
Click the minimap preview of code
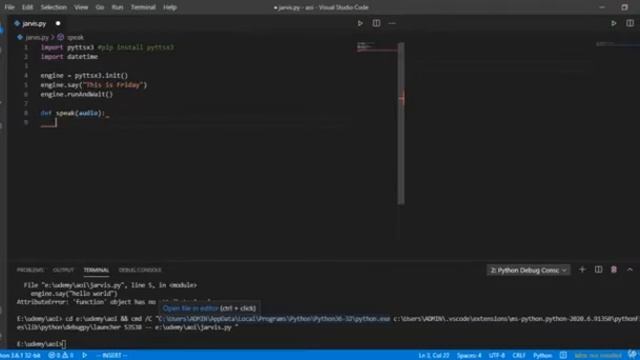(x=376, y=47)
